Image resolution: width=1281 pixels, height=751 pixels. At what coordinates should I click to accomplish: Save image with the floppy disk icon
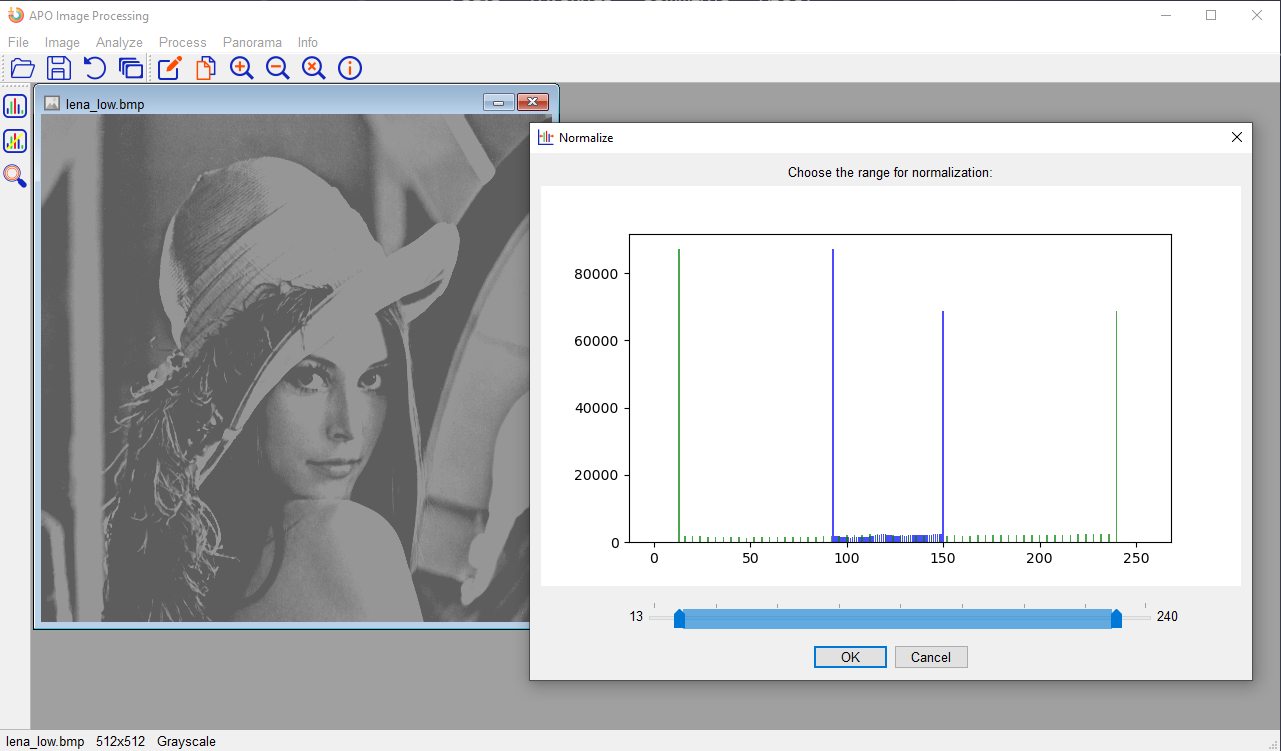[x=59, y=68]
